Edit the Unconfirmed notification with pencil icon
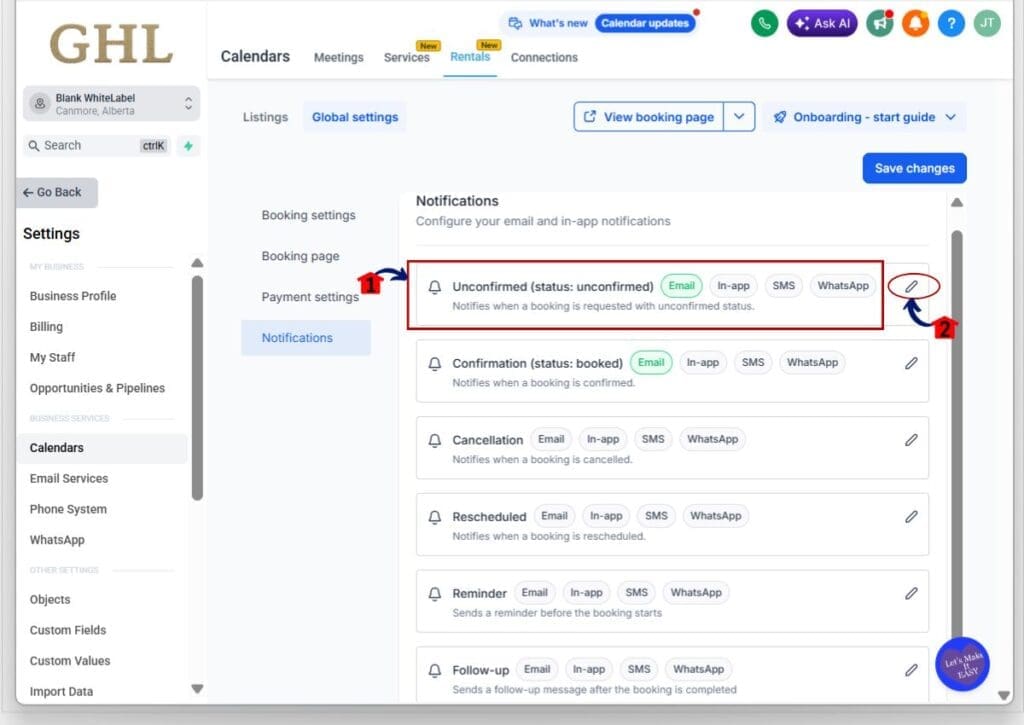 click(x=912, y=286)
